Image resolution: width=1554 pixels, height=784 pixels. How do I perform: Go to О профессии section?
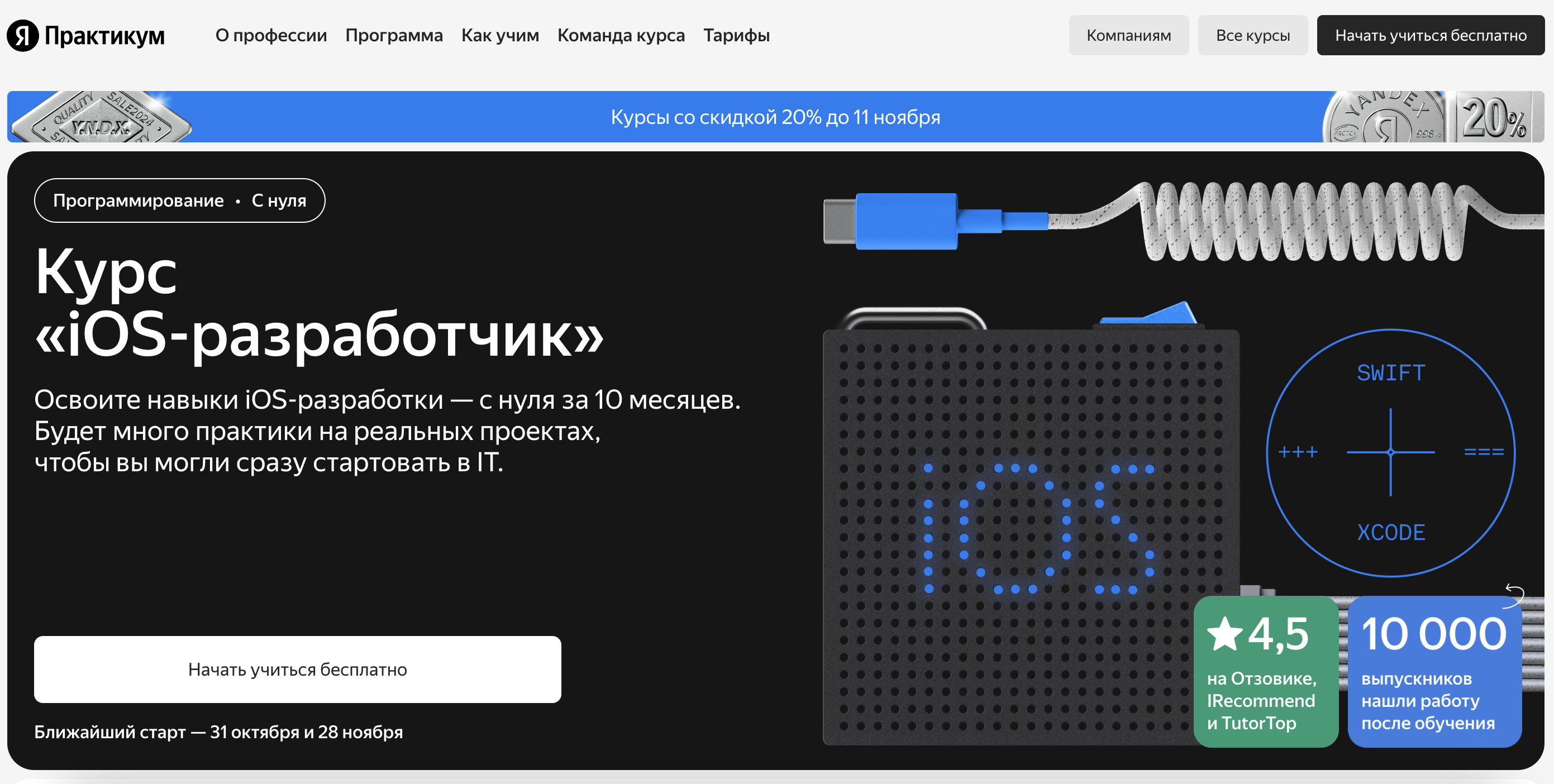pos(271,36)
